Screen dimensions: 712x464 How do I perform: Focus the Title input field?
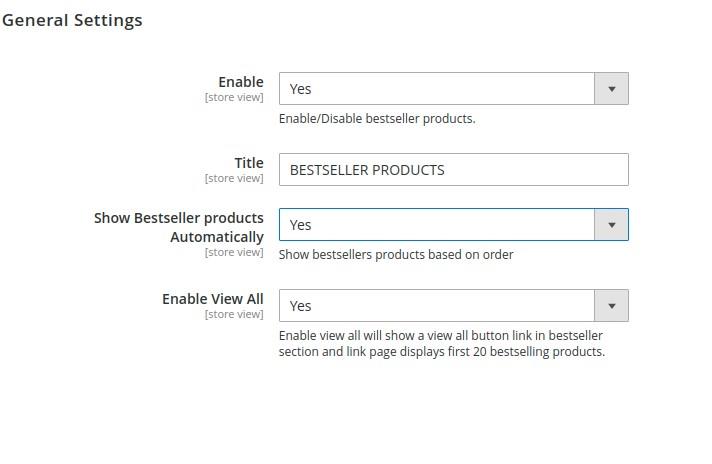540,170
